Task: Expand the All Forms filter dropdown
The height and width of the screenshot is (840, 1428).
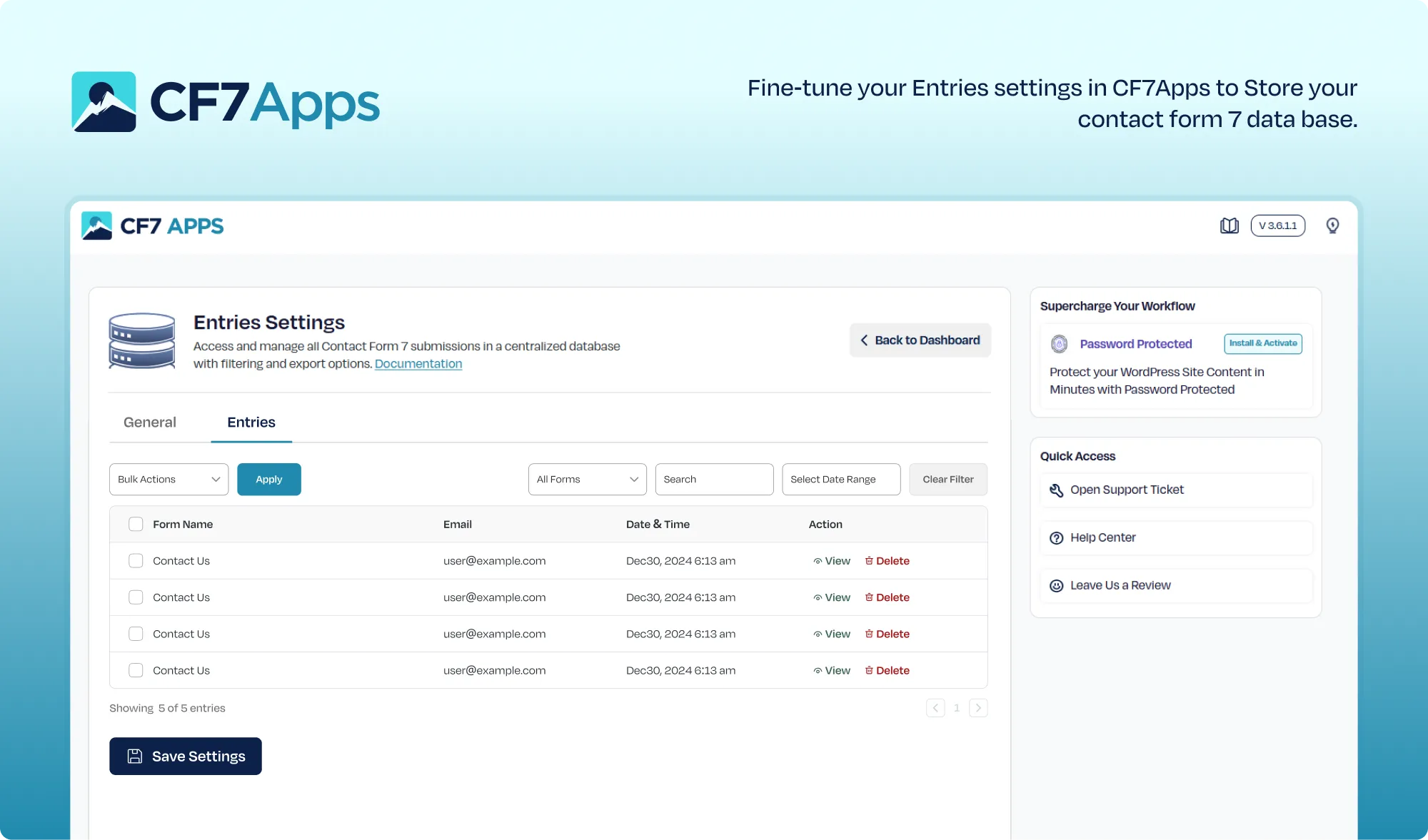Action: (587, 480)
